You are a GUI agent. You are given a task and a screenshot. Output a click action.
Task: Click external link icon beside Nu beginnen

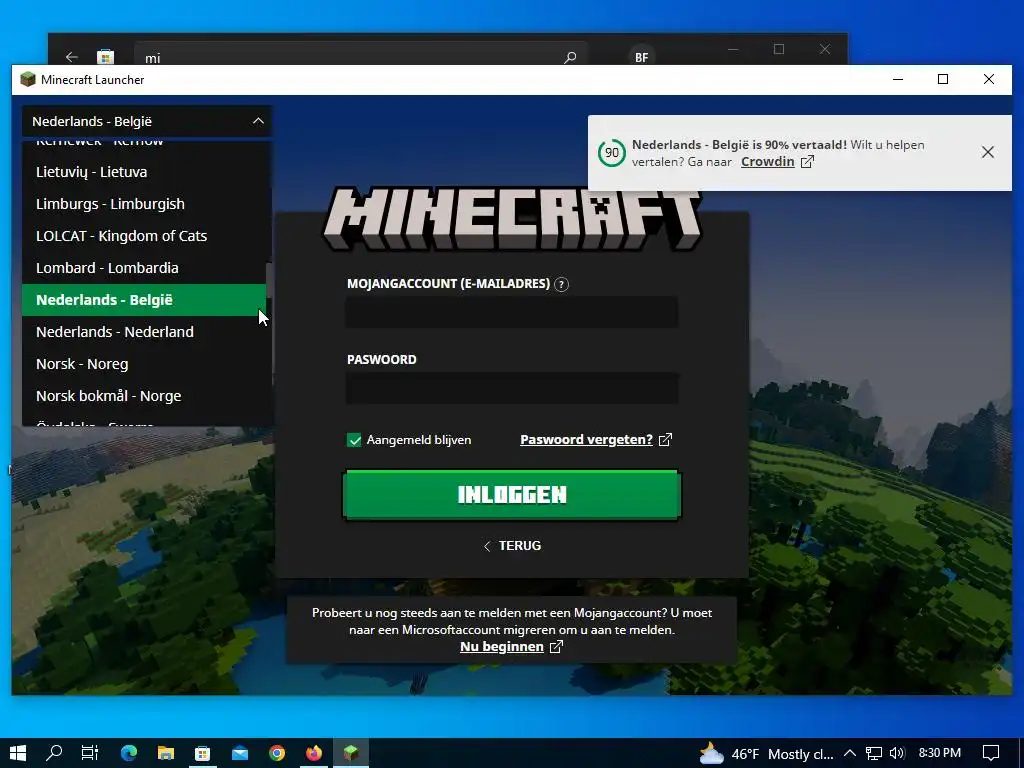(x=556, y=647)
